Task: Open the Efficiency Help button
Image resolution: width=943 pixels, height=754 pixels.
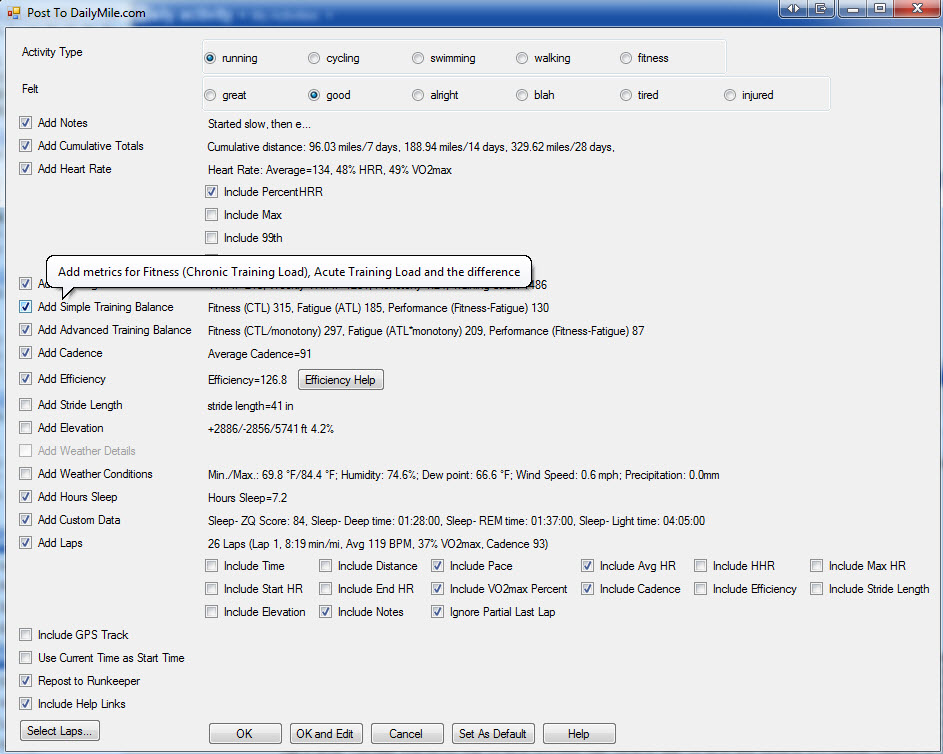Action: coord(340,380)
